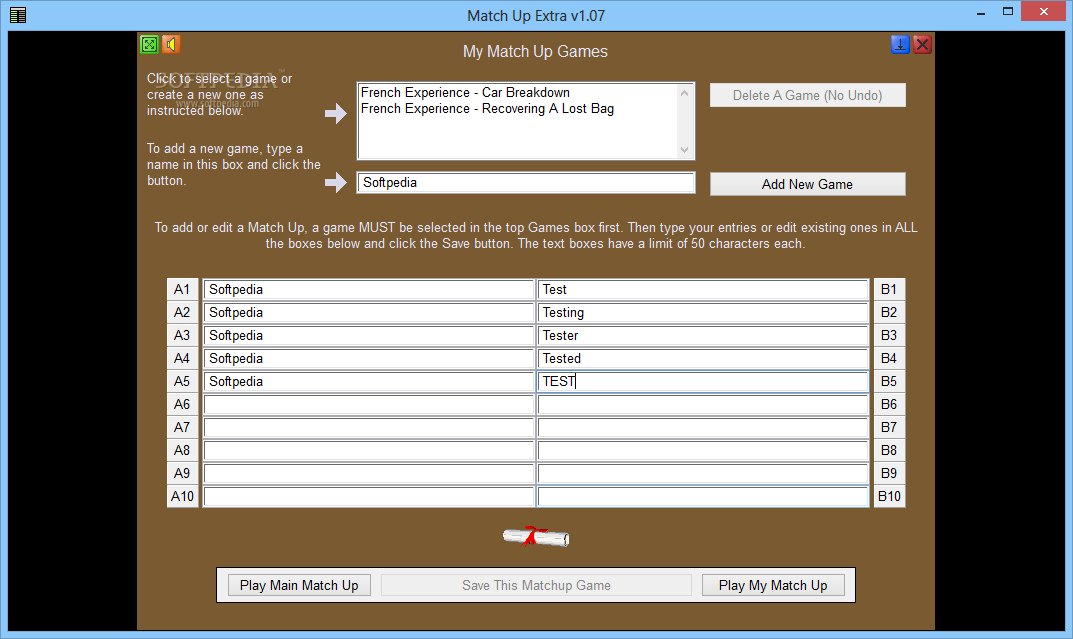Click the A4 entry field
The width and height of the screenshot is (1073, 639).
369,358
